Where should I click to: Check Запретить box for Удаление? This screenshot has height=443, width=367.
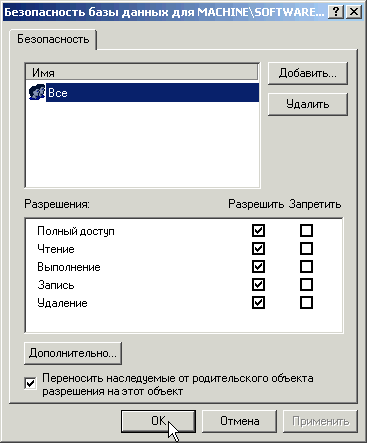pos(306,303)
